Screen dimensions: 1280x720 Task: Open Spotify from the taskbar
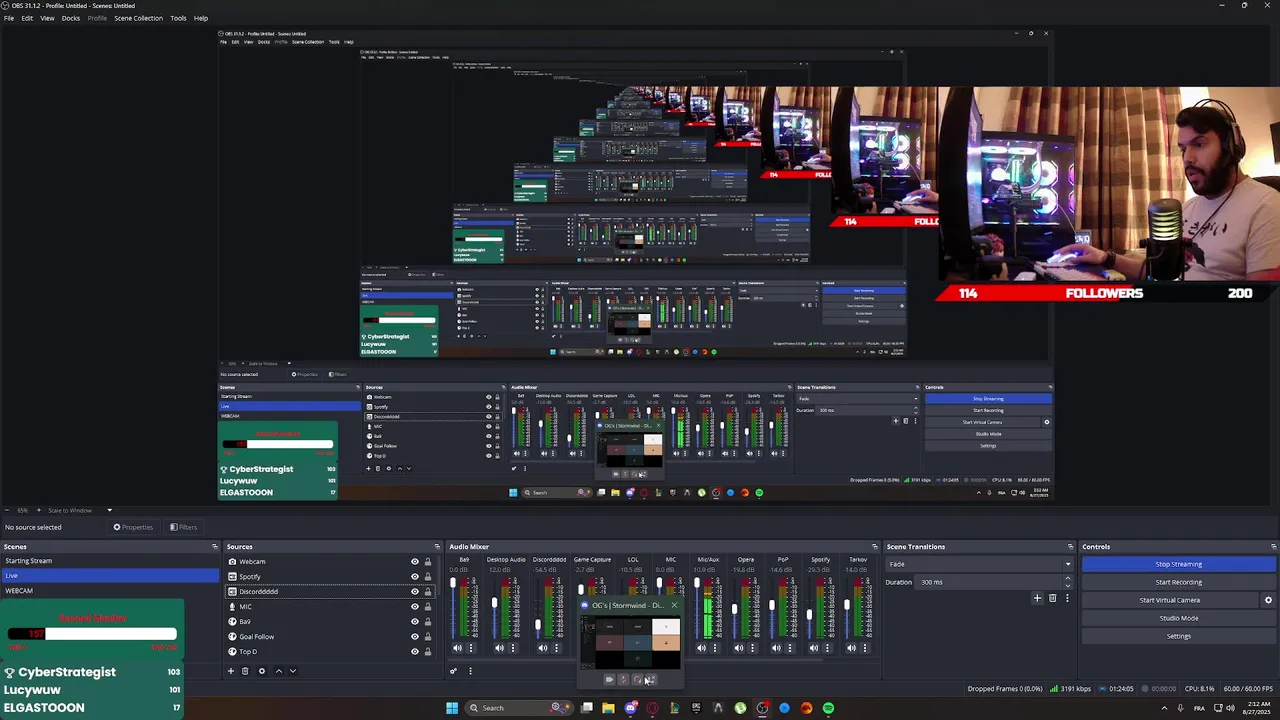click(828, 708)
